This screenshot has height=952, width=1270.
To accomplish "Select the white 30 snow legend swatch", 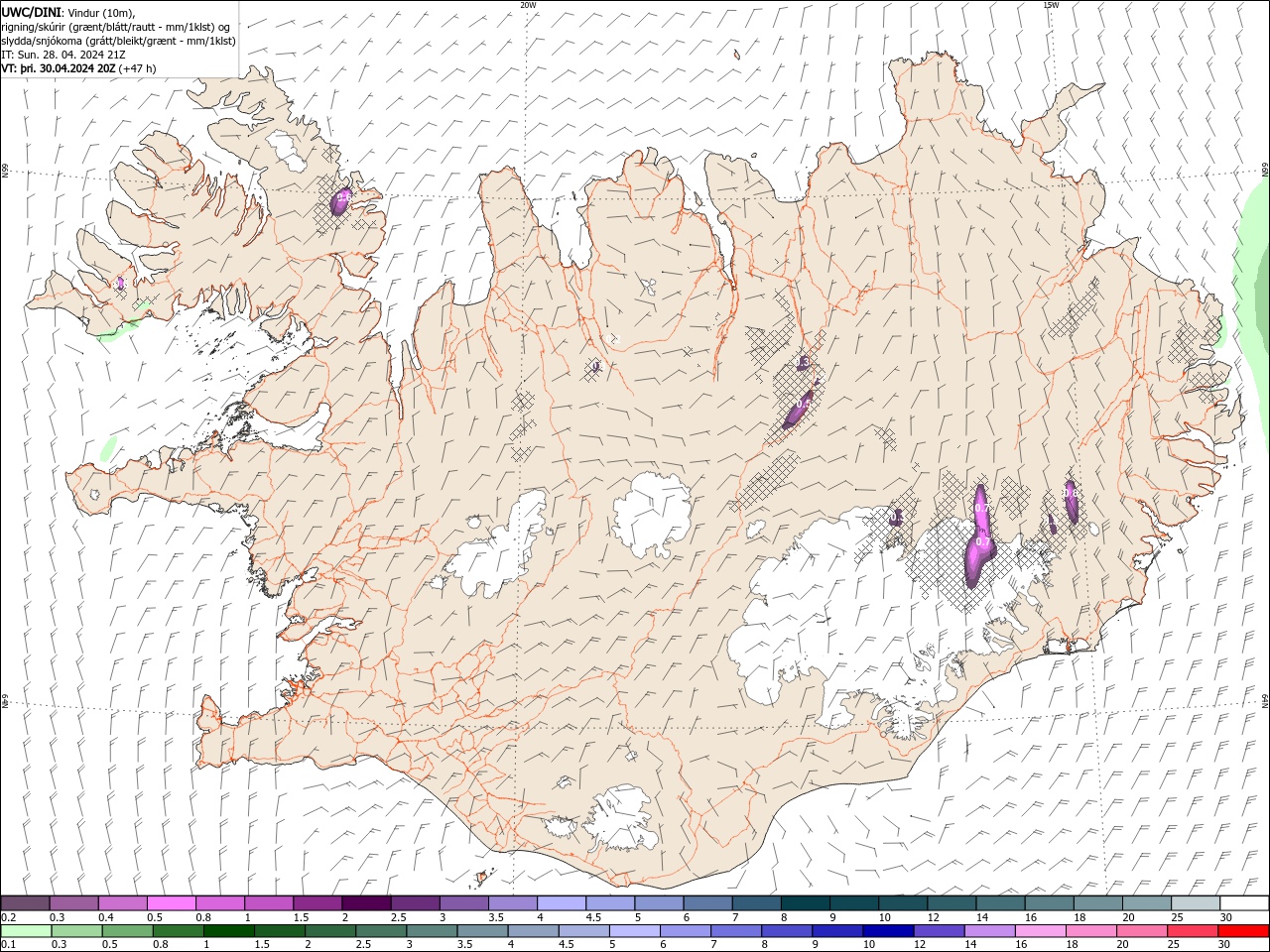I will (1243, 902).
